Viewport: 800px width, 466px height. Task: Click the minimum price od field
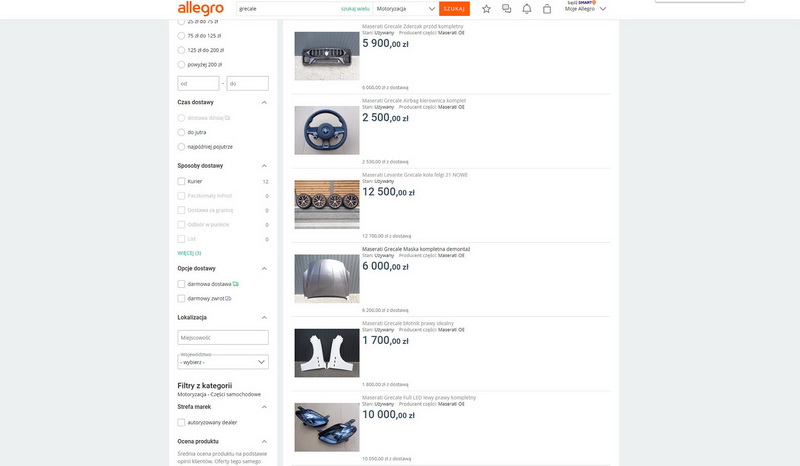(x=198, y=83)
